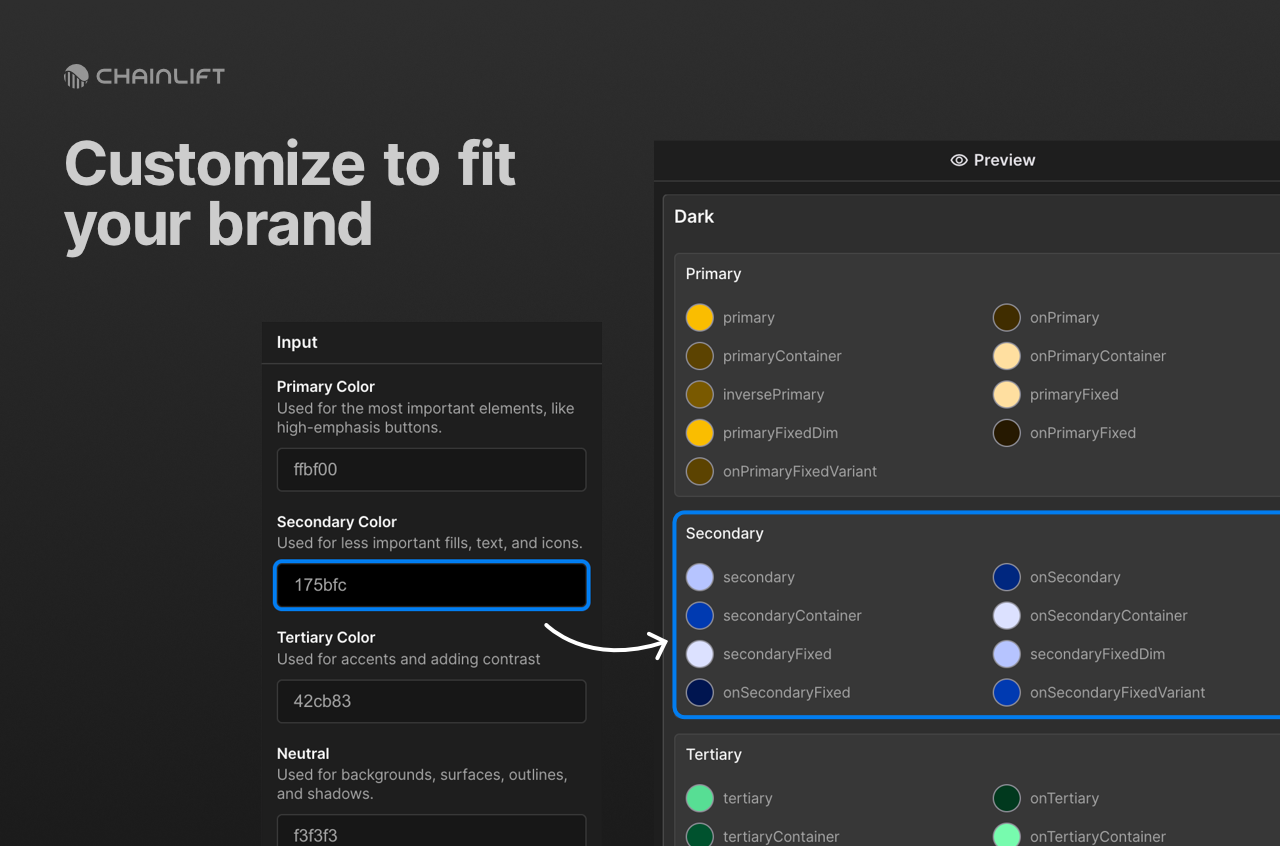This screenshot has width=1280, height=846.
Task: Select the onSecondaryFixedVariant color swatch
Action: [x=1006, y=692]
